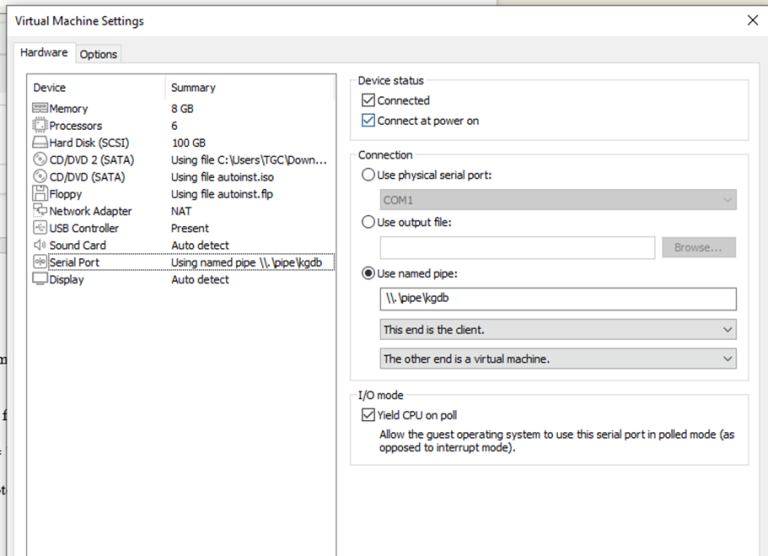Expand 'The other end is a virtual machine' dropdown
Viewport: 768px width, 556px height.
tap(558, 358)
